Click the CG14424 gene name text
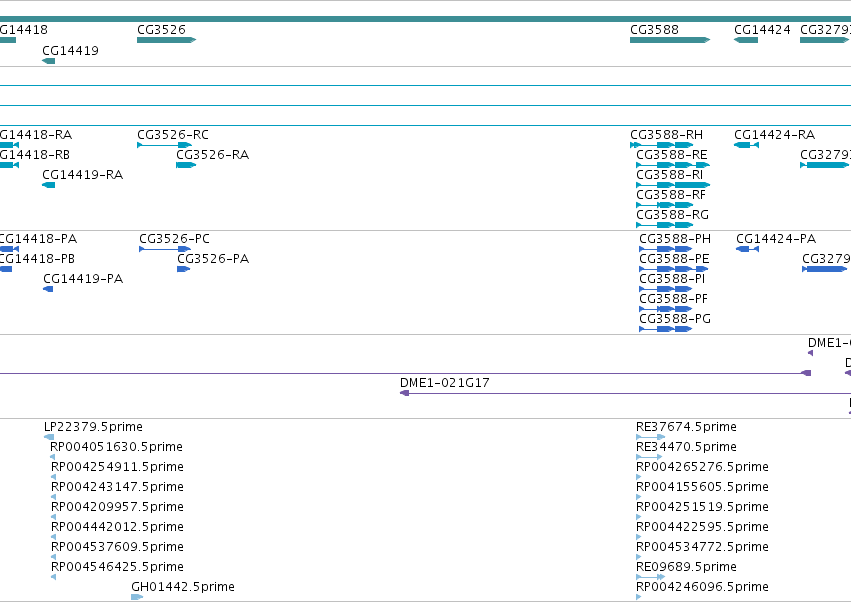Image resolution: width=851 pixels, height=602 pixels. 762,30
